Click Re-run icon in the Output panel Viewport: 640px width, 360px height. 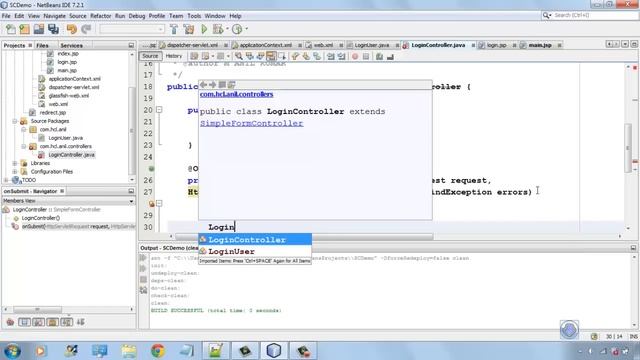pyautogui.click(x=143, y=258)
